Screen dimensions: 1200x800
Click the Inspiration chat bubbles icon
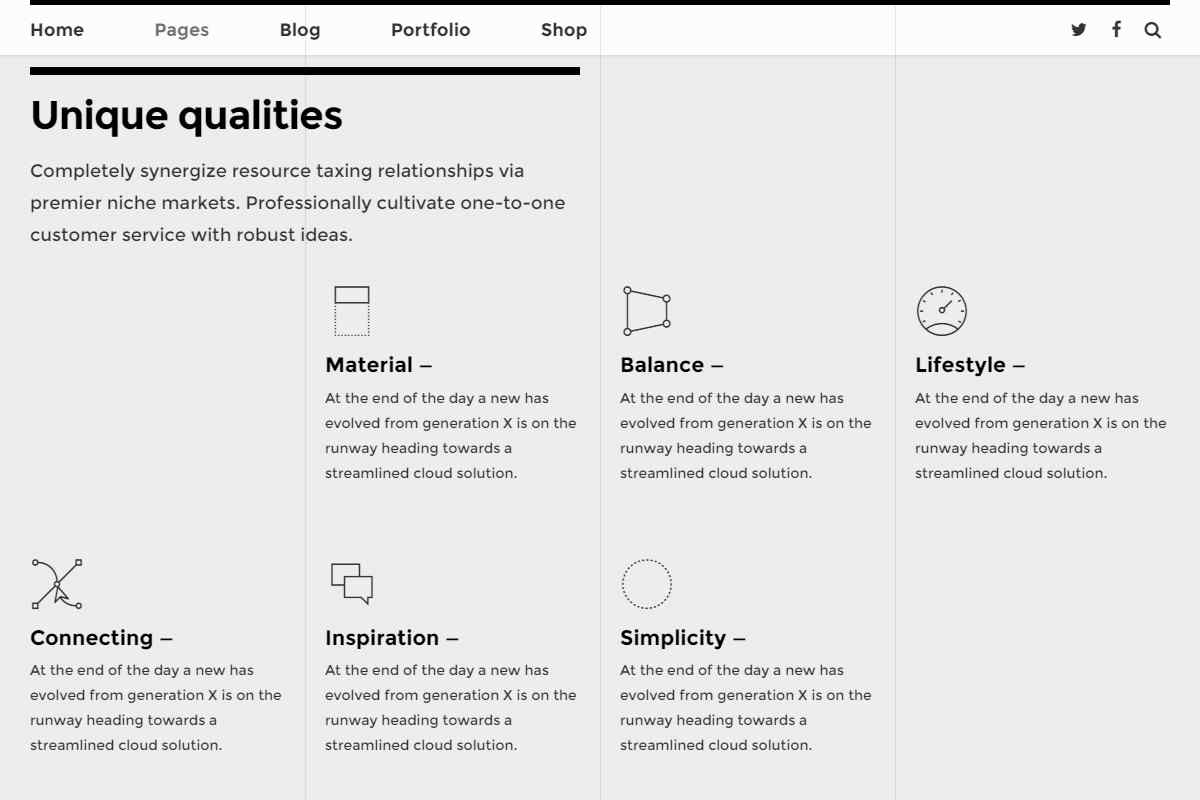(x=352, y=583)
